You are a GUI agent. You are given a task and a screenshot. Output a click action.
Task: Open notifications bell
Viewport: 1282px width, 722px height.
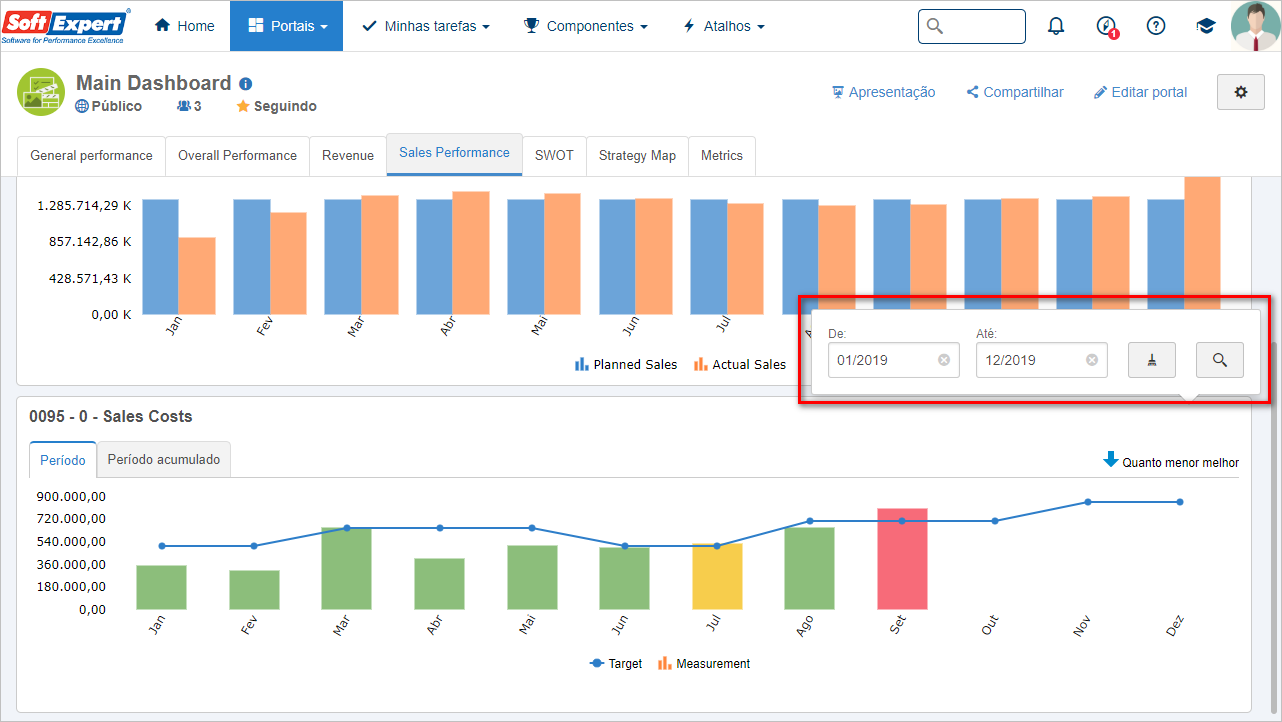pos(1056,26)
